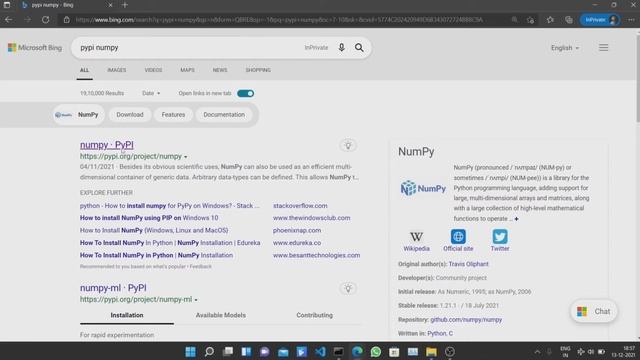640x360 pixels.
Task: Switch to SHOPPING tab
Action: tap(258, 70)
